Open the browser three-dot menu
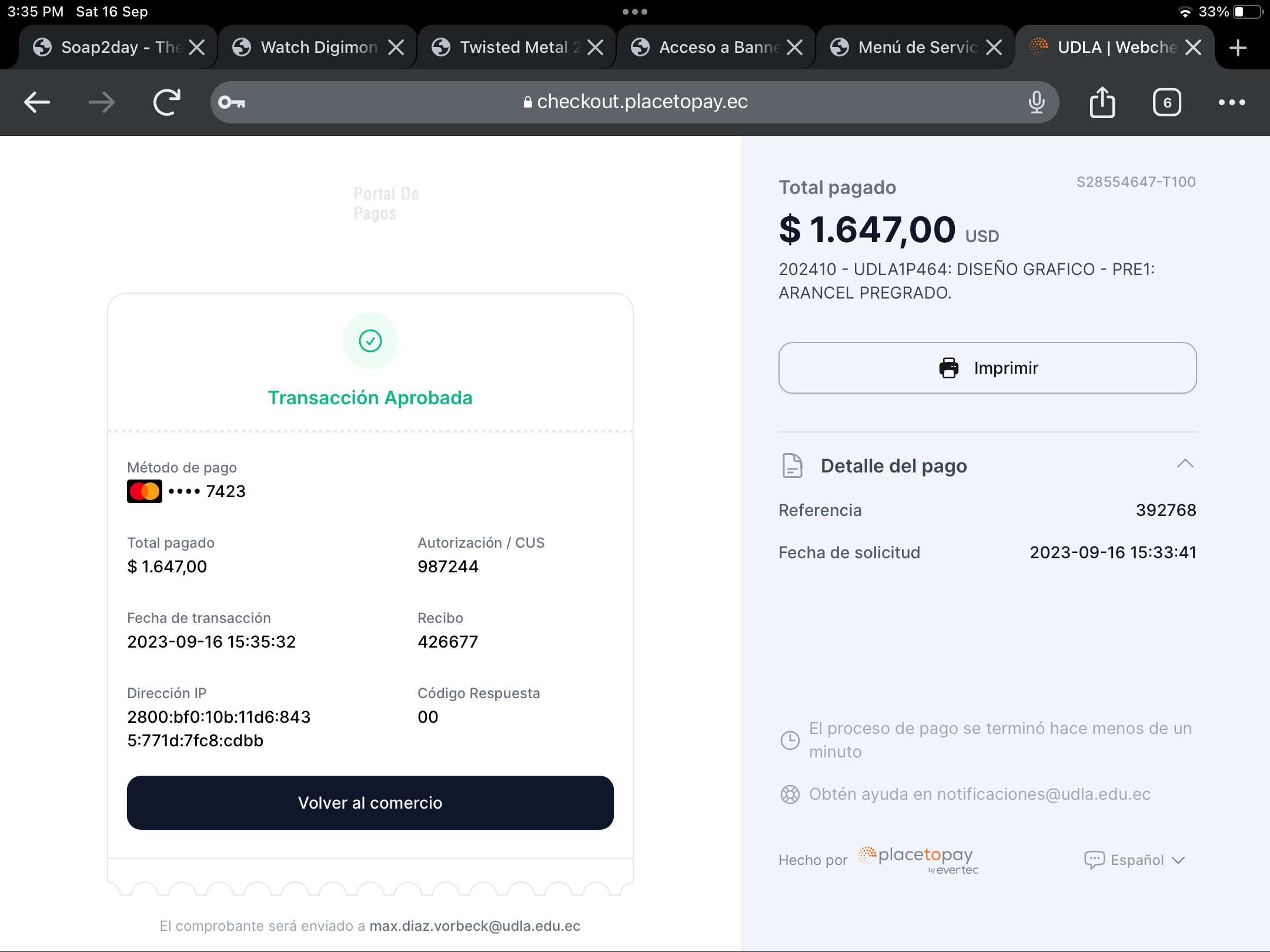The image size is (1270, 952). click(1232, 102)
